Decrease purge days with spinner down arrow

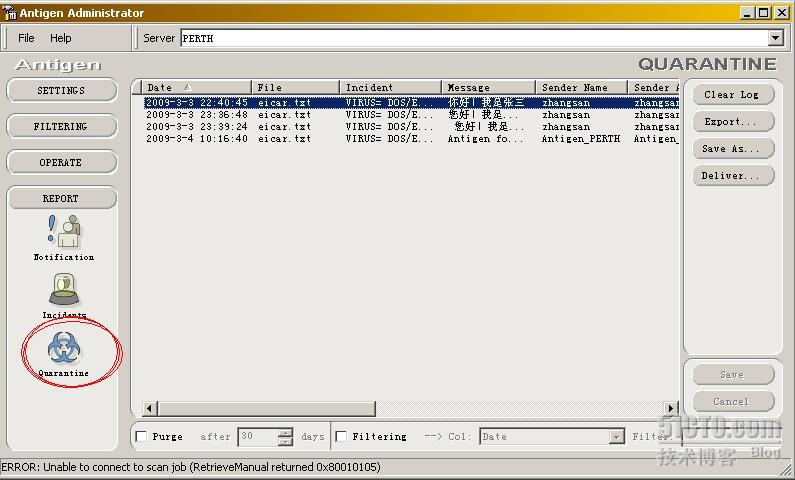(285, 441)
